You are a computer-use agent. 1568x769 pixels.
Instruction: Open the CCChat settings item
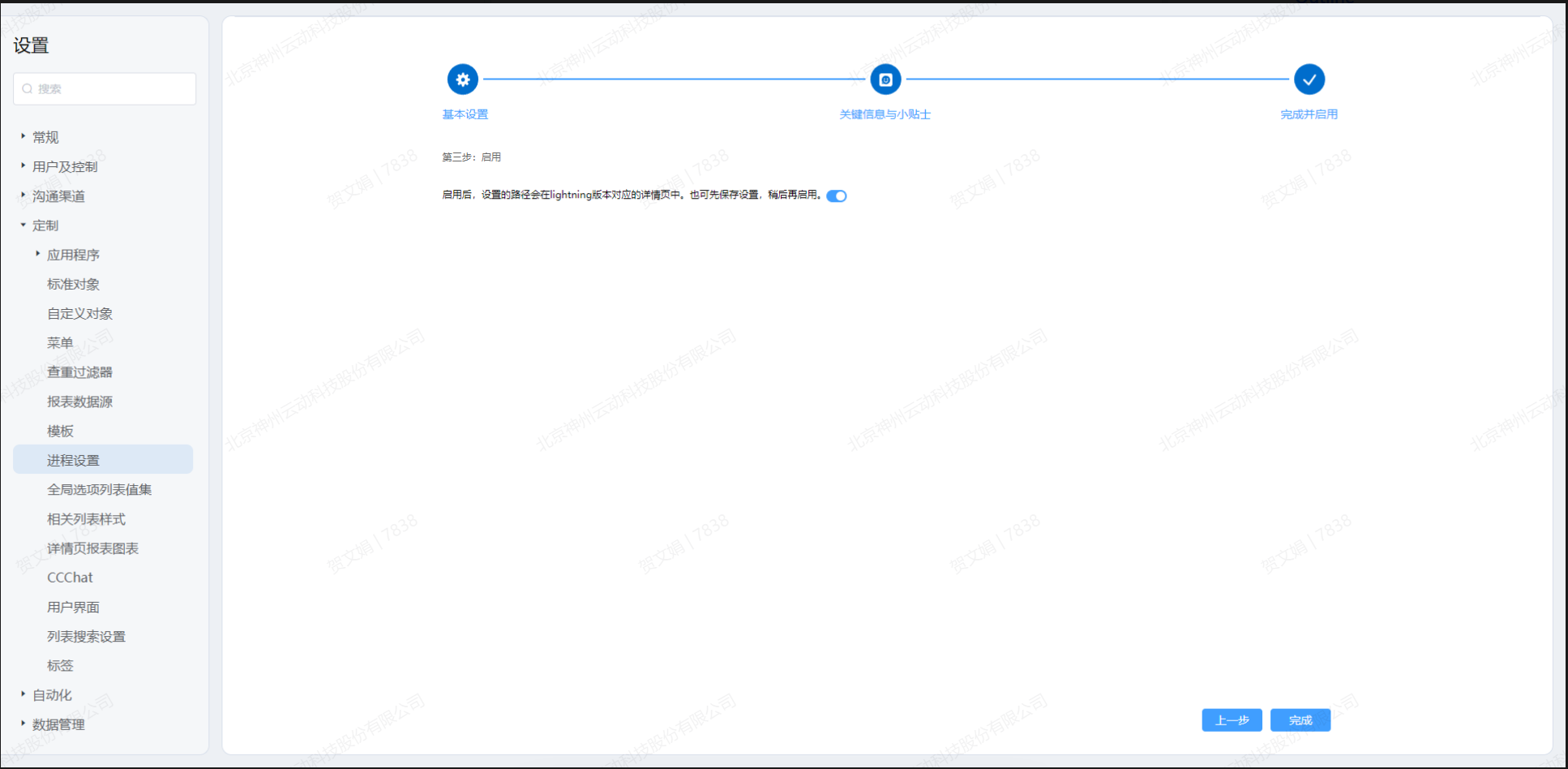(x=70, y=578)
